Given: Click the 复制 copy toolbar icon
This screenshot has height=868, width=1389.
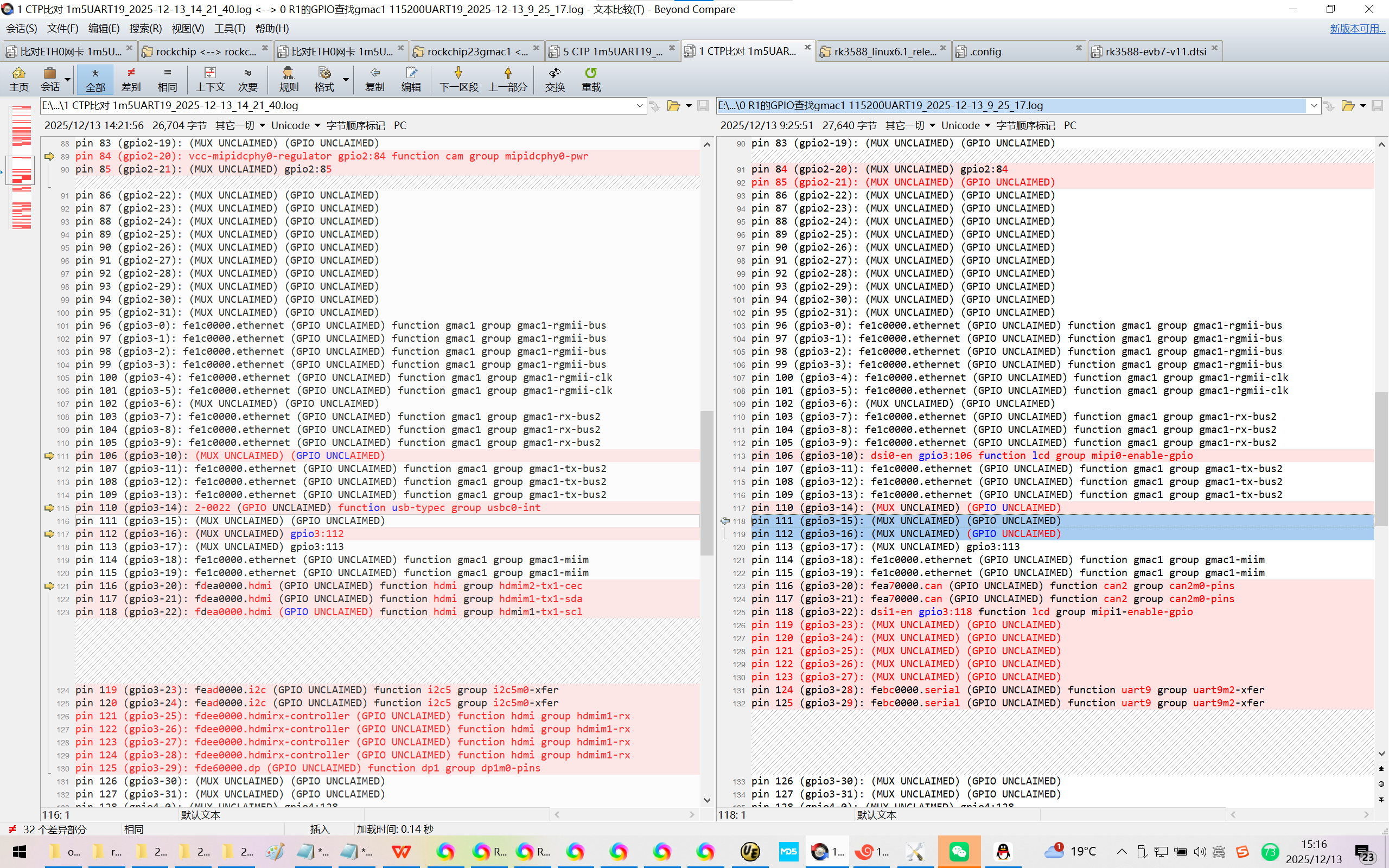Looking at the screenshot, I should [x=374, y=79].
